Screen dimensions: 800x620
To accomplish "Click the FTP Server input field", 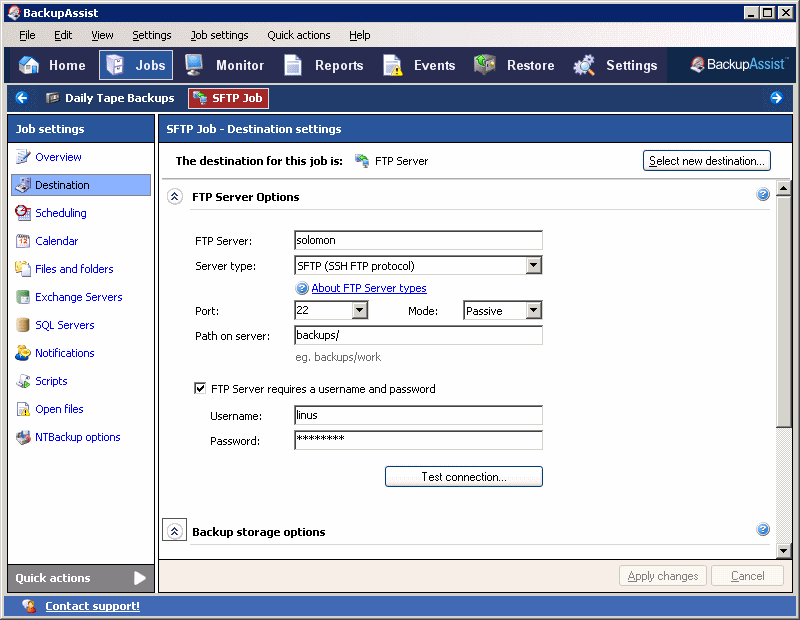I will 418,240.
